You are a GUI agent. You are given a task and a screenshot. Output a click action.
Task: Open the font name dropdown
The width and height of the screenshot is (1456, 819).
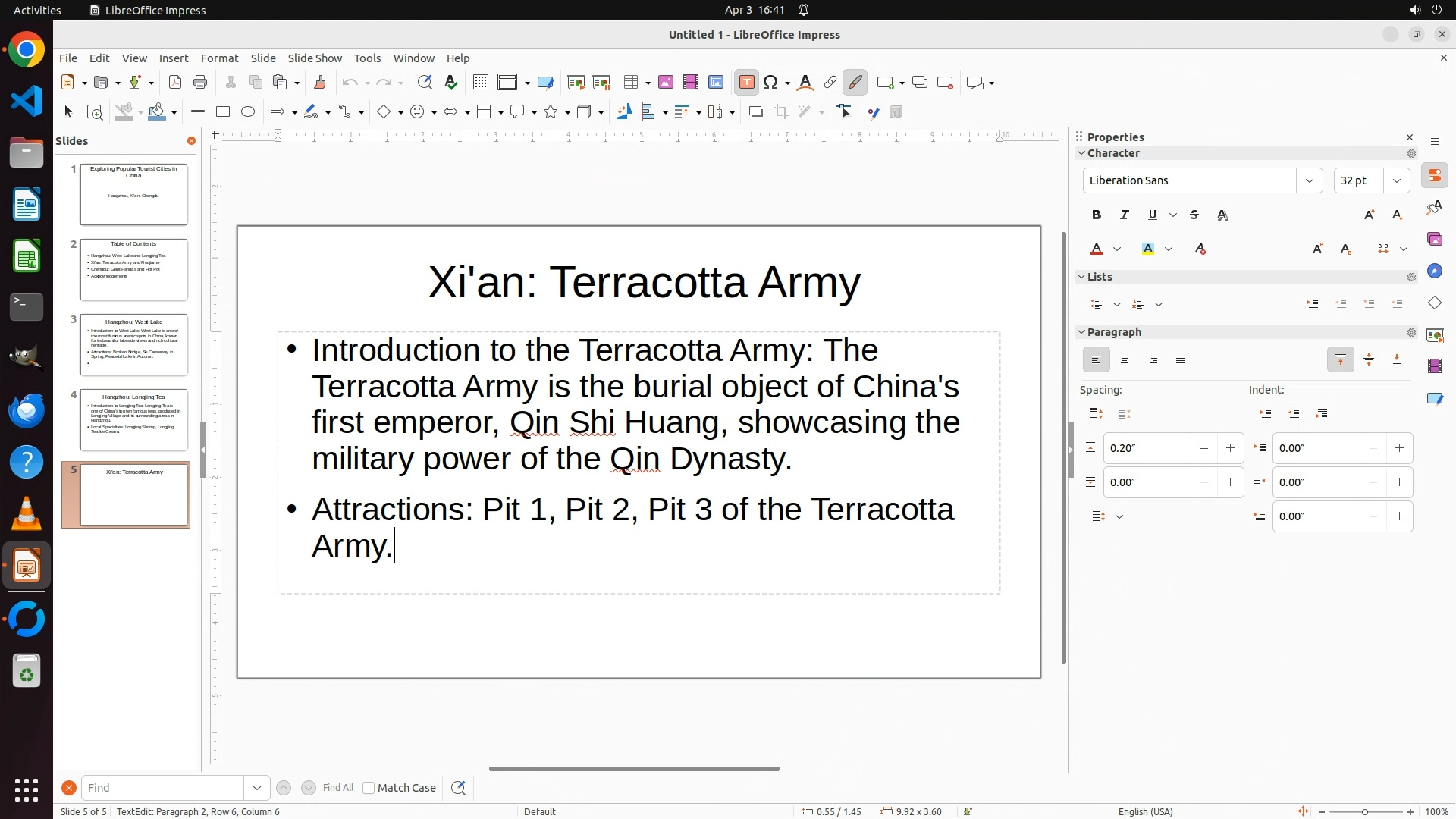click(x=1309, y=180)
